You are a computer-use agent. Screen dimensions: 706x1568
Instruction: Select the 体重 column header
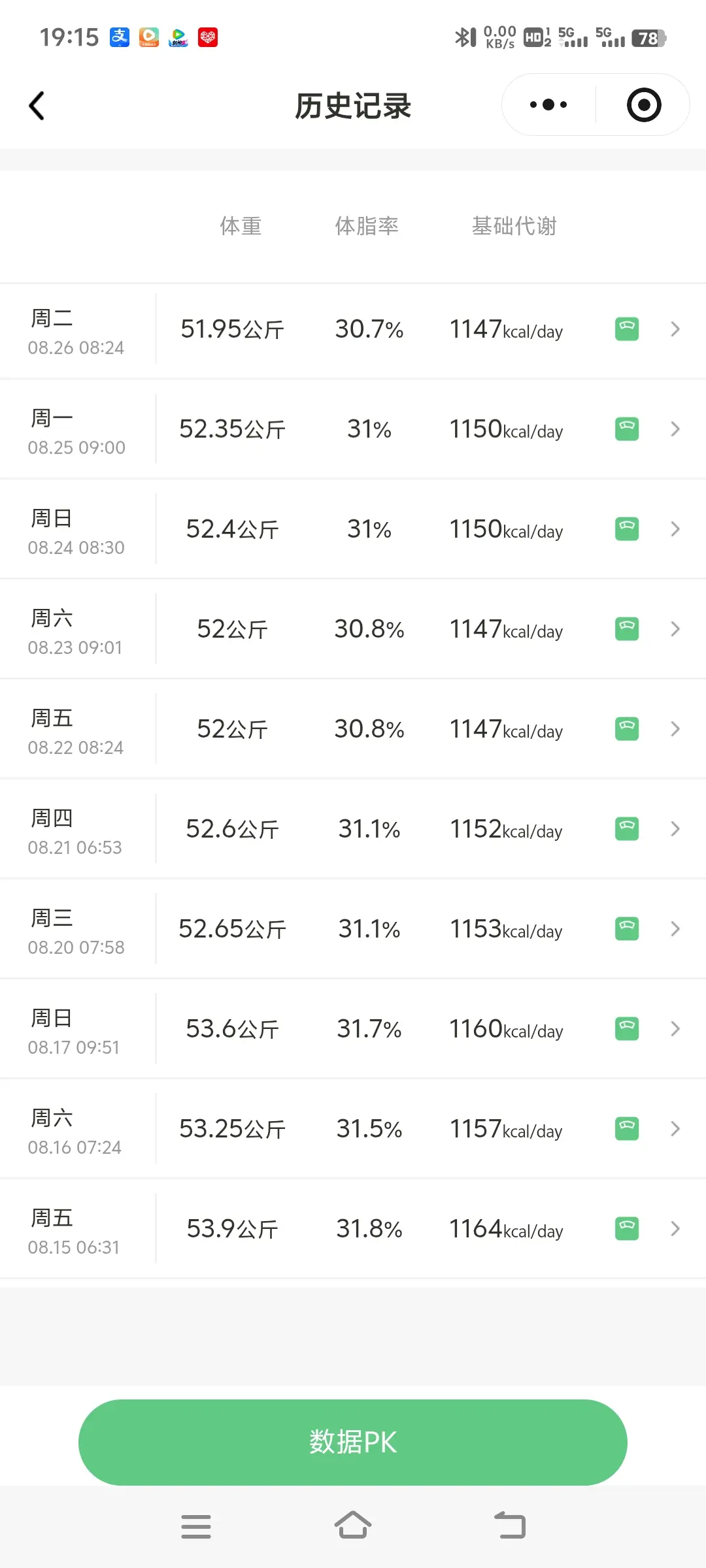(x=241, y=226)
